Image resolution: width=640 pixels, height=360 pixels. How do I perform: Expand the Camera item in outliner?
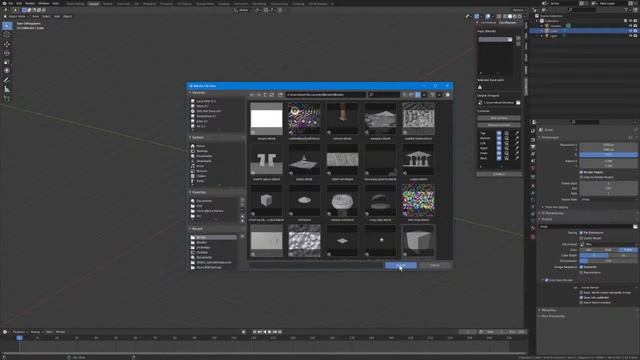tap(542, 26)
